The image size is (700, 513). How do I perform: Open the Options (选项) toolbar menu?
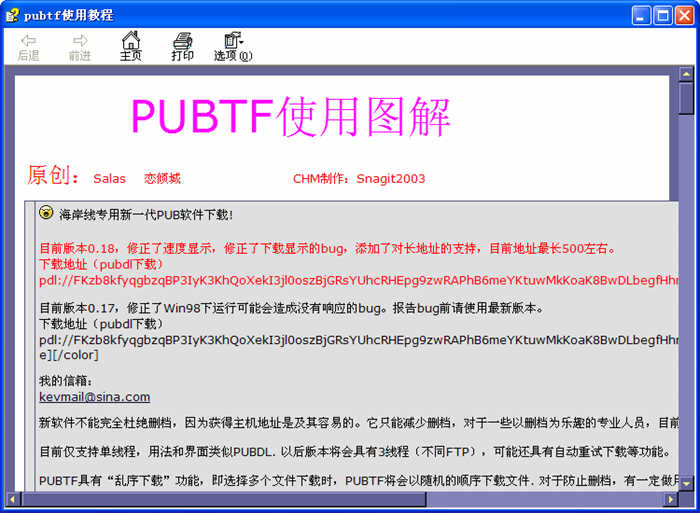pyautogui.click(x=233, y=46)
